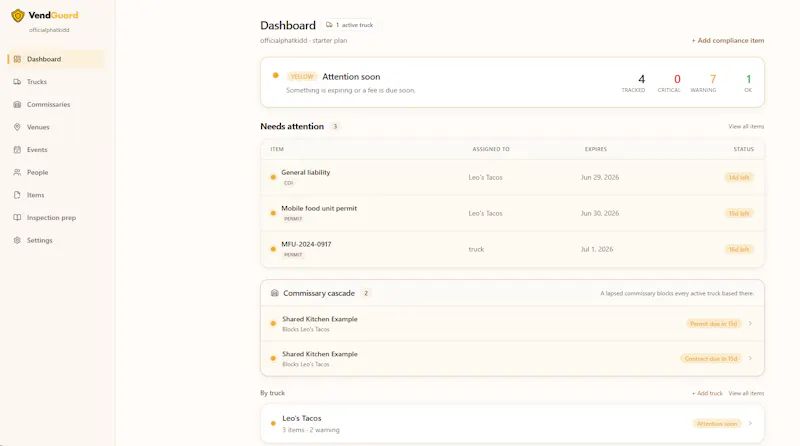Open Settings in sidebar
The height and width of the screenshot is (446, 800).
coord(56,240)
